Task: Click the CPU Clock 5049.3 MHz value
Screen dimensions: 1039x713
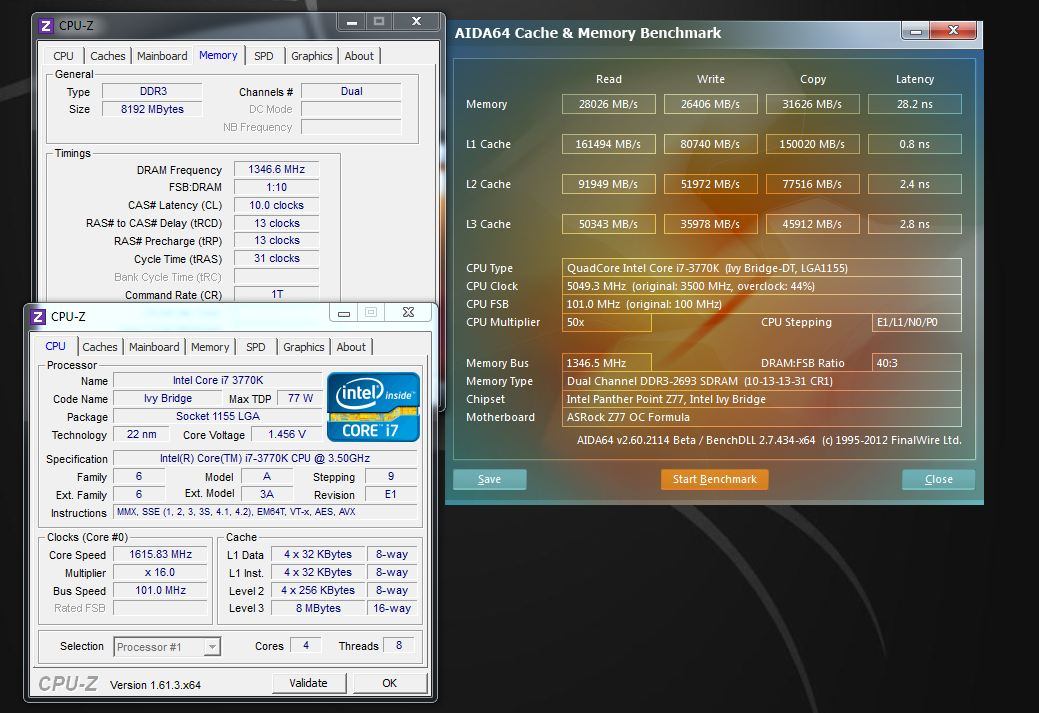Action: coord(761,286)
